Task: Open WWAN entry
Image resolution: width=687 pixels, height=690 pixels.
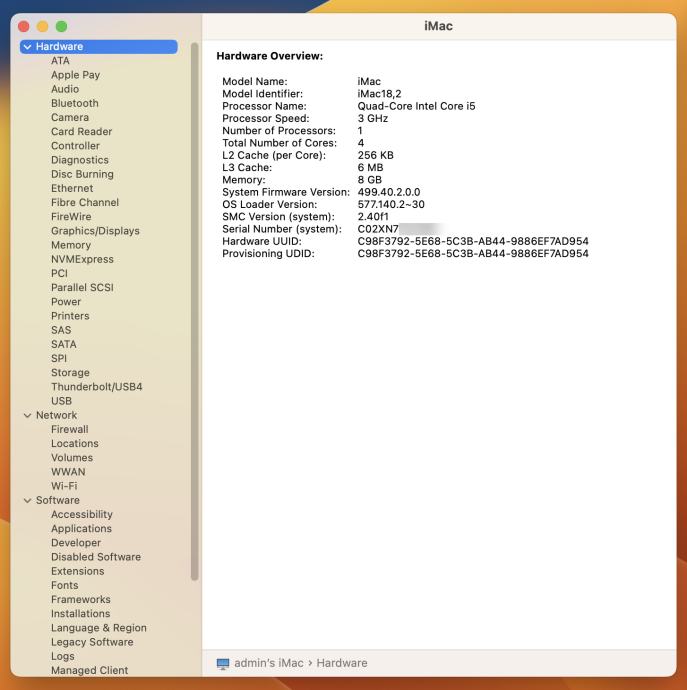Action: [68, 472]
